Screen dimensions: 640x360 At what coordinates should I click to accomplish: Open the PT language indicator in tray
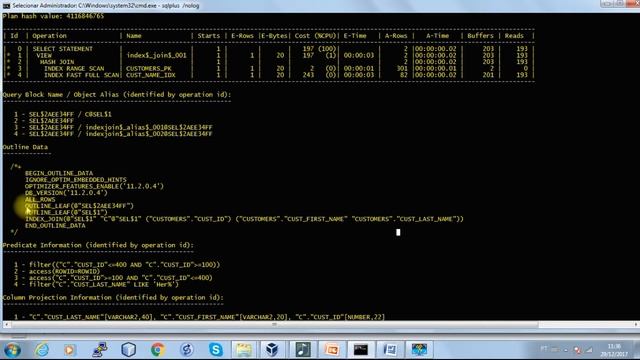pyautogui.click(x=544, y=349)
